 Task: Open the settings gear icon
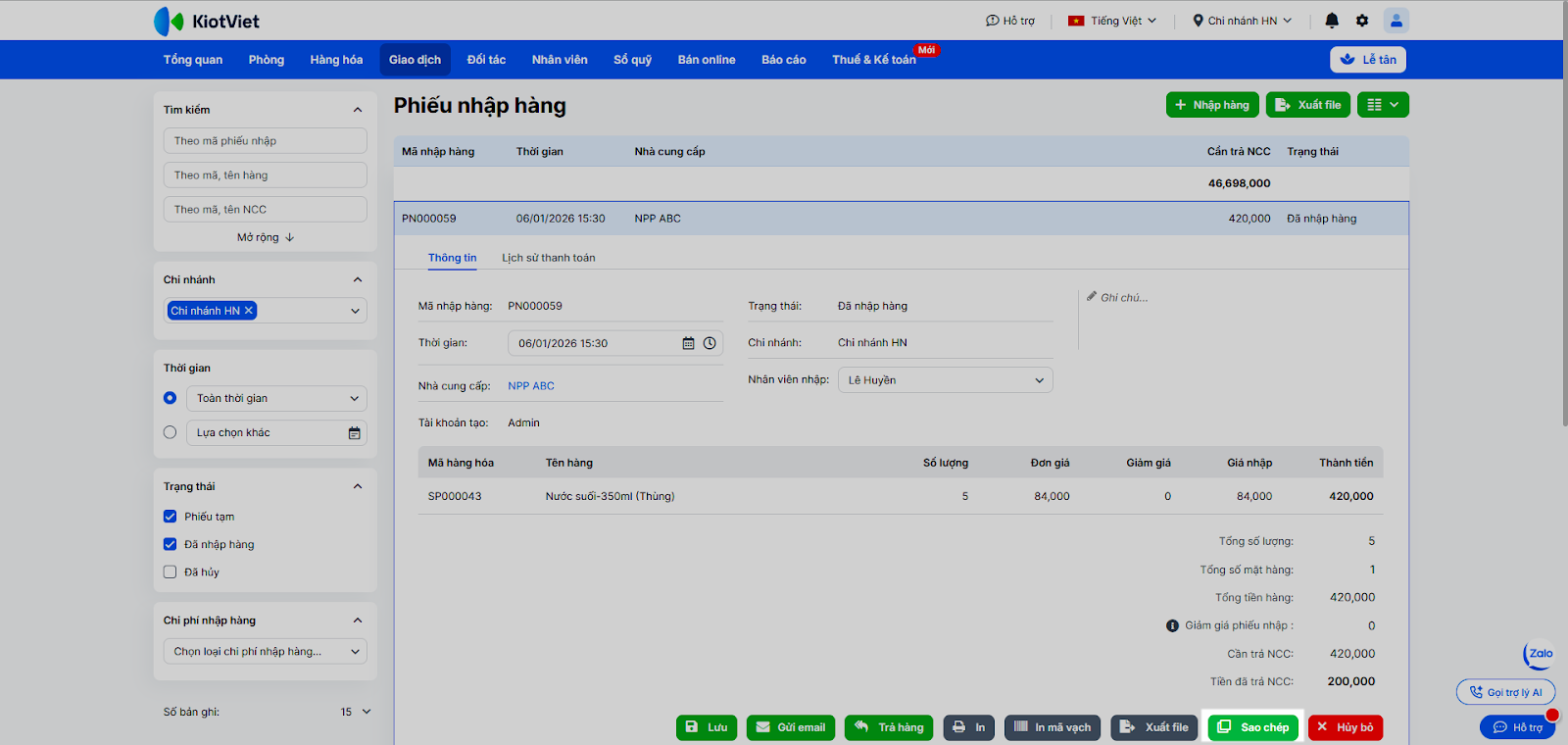point(1362,21)
